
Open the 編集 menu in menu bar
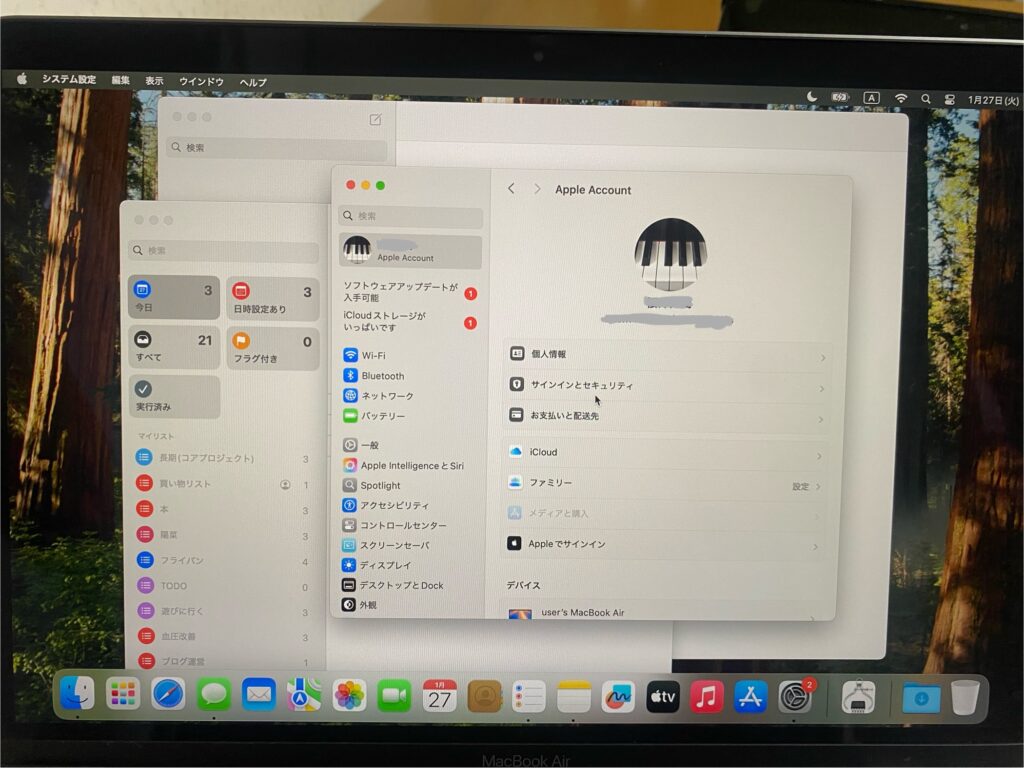pyautogui.click(x=120, y=80)
